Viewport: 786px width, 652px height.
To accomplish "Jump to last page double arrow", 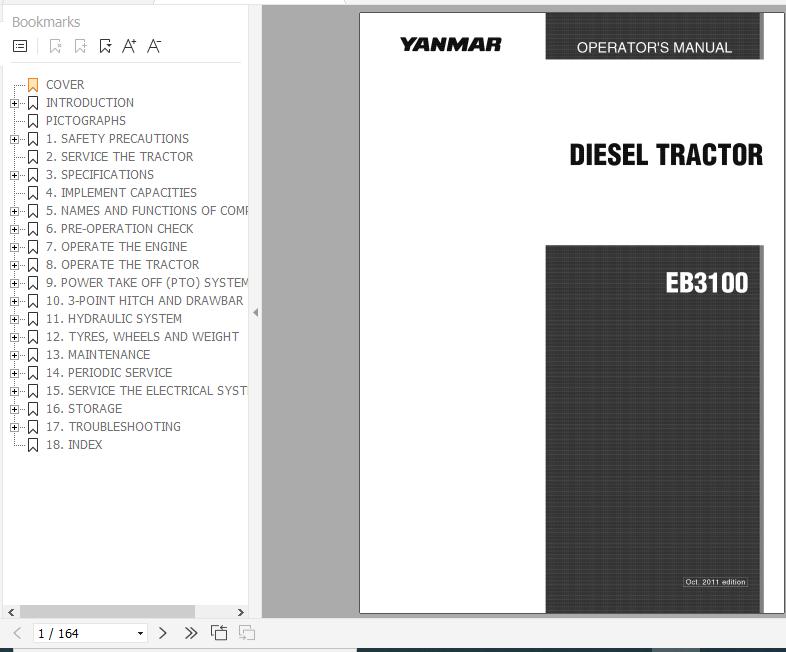I will coord(190,633).
